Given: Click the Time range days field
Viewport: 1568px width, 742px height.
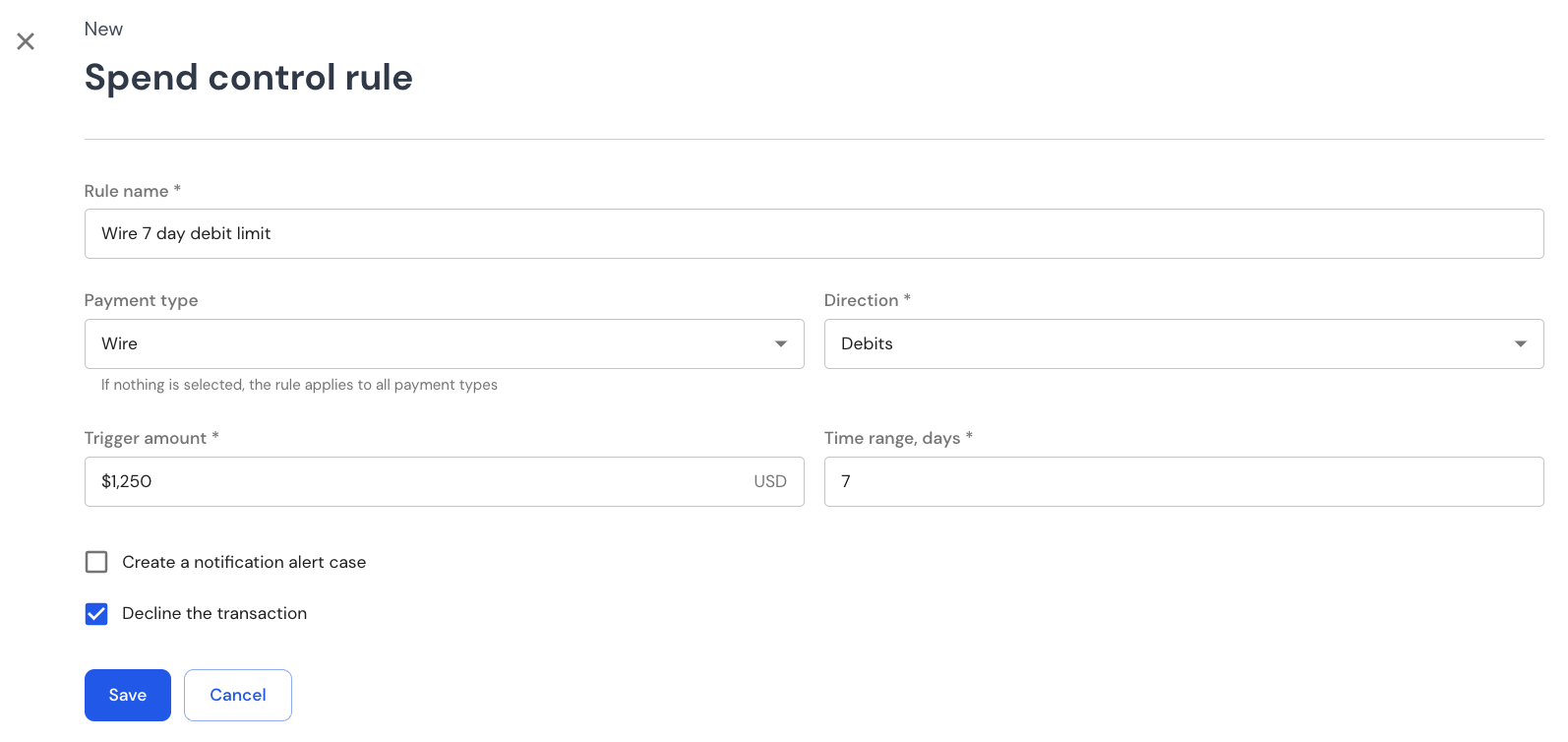Looking at the screenshot, I should (x=1183, y=481).
